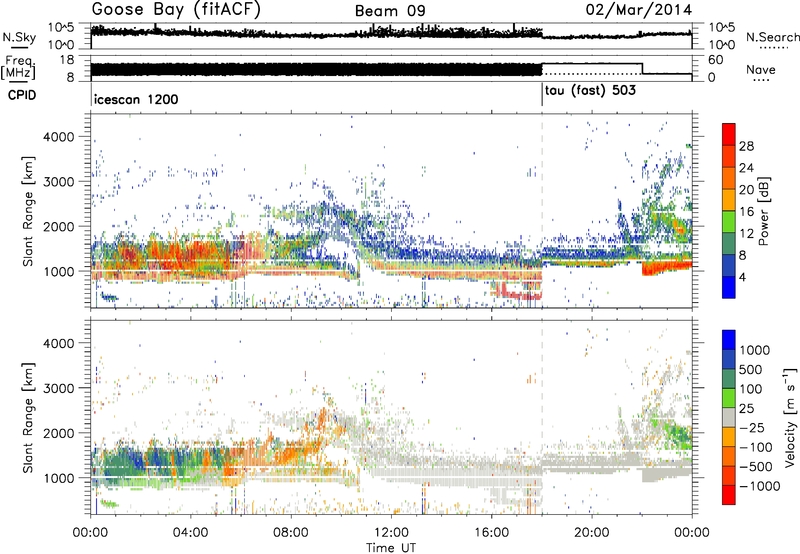800x554 pixels.
Task: Pick the blue top segment of Velocity colorbar
Action: [729, 340]
